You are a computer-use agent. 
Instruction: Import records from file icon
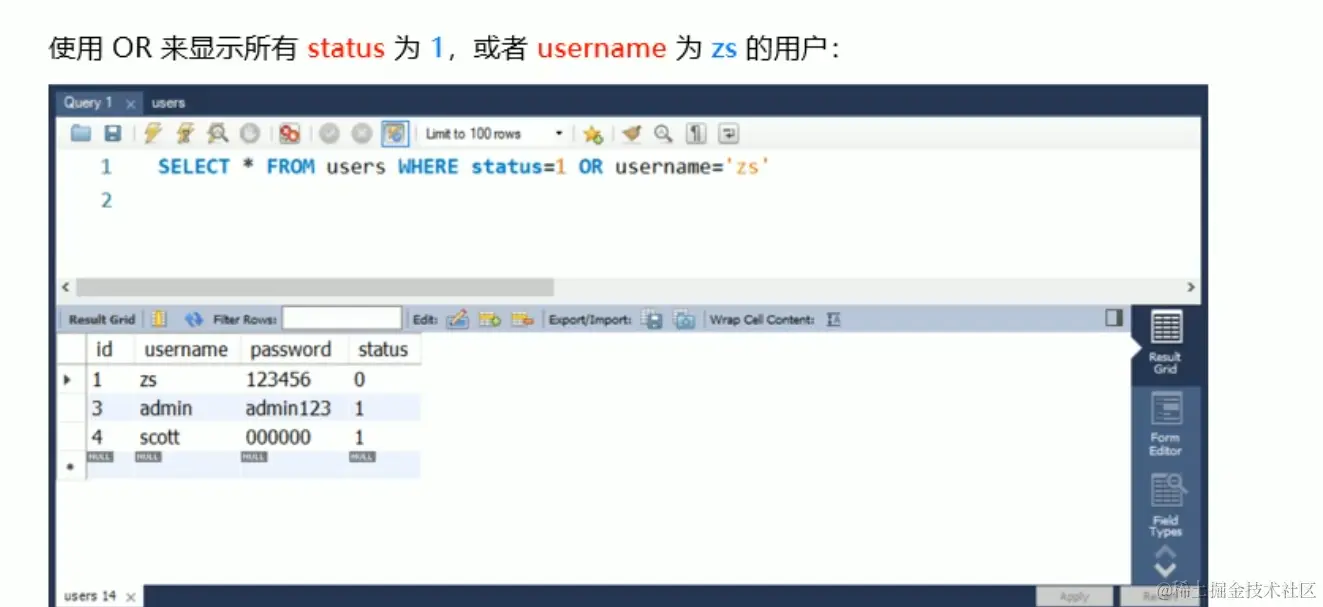[x=685, y=319]
